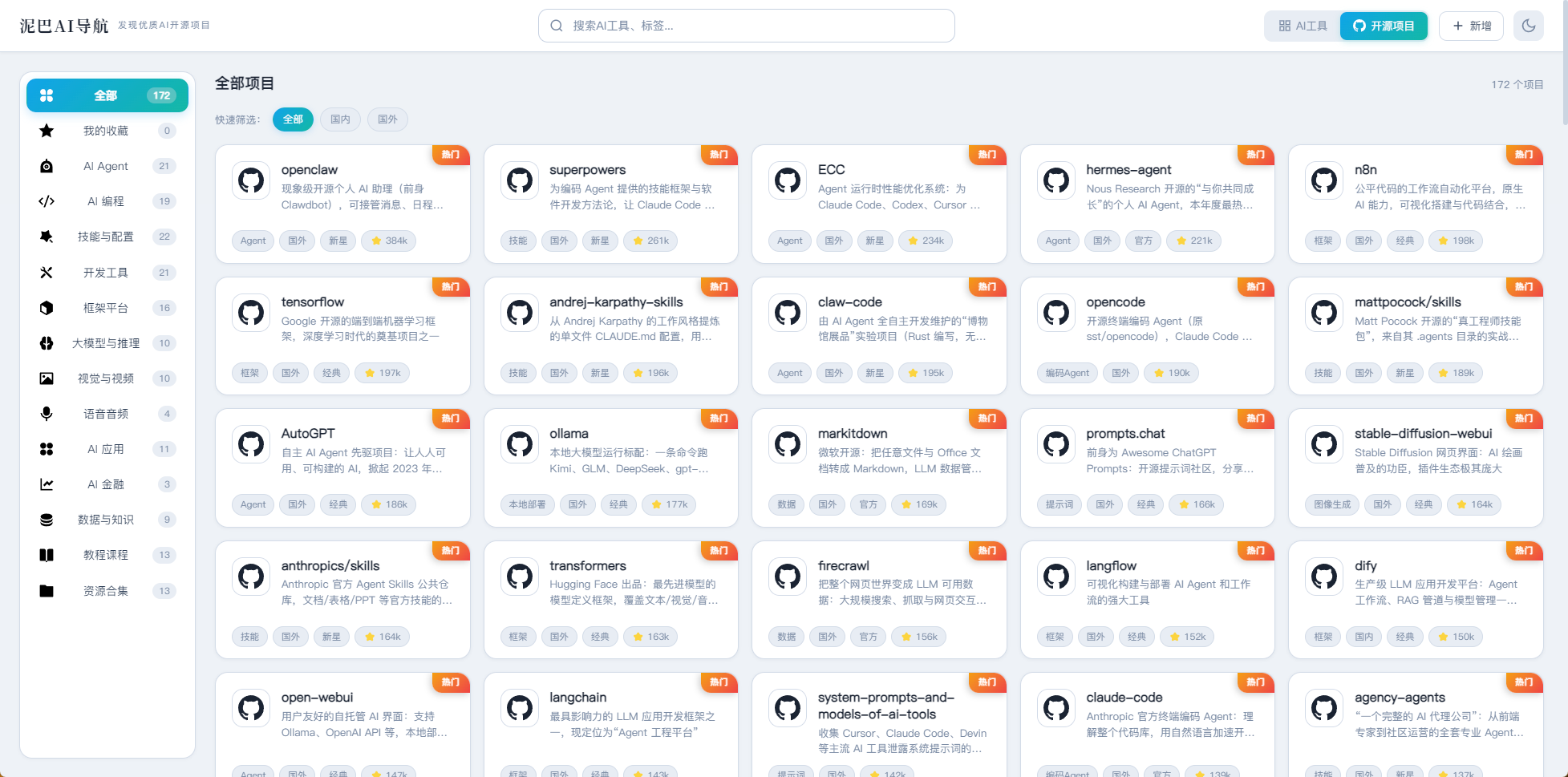Click the 编码Agent tag on opencode card
The height and width of the screenshot is (777, 1568).
click(1068, 373)
